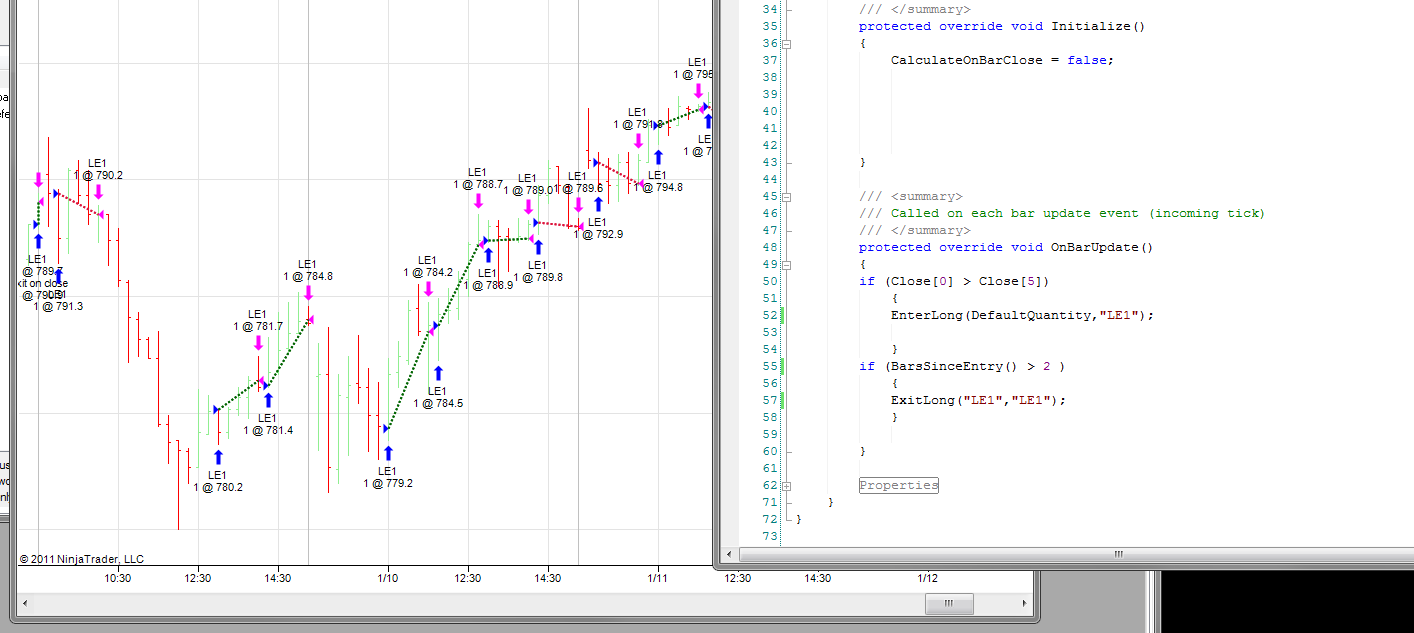Click the chart horizontal scrollbar thumb
The width and height of the screenshot is (1414, 633).
[x=949, y=604]
